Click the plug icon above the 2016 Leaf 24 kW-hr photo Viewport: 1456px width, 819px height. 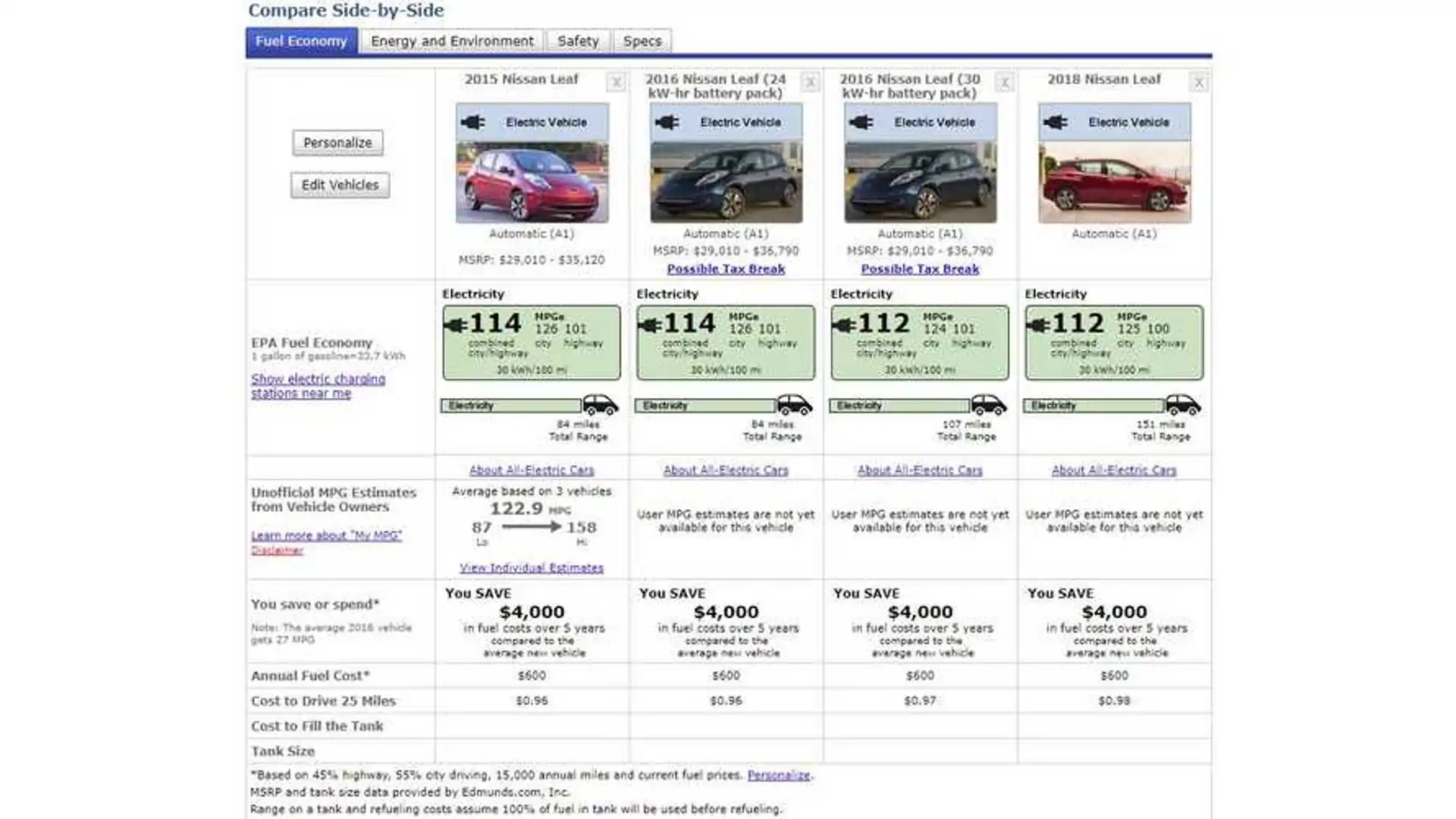point(667,122)
